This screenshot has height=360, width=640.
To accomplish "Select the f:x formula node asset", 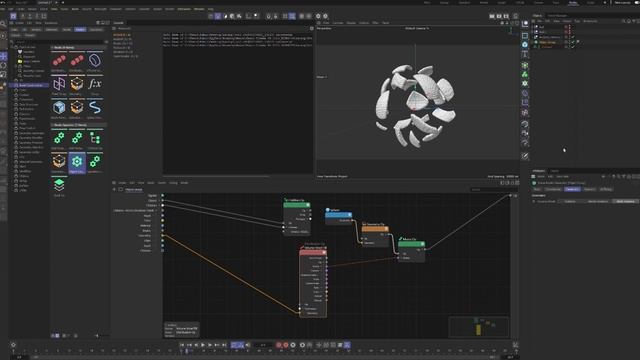I will click(x=95, y=84).
